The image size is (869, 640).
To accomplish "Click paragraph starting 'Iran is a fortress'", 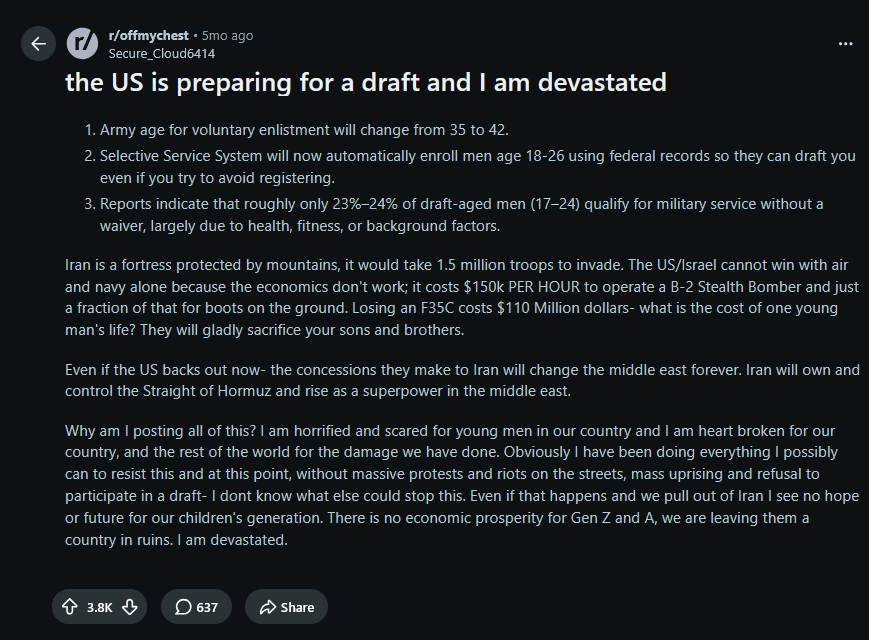I will 462,297.
